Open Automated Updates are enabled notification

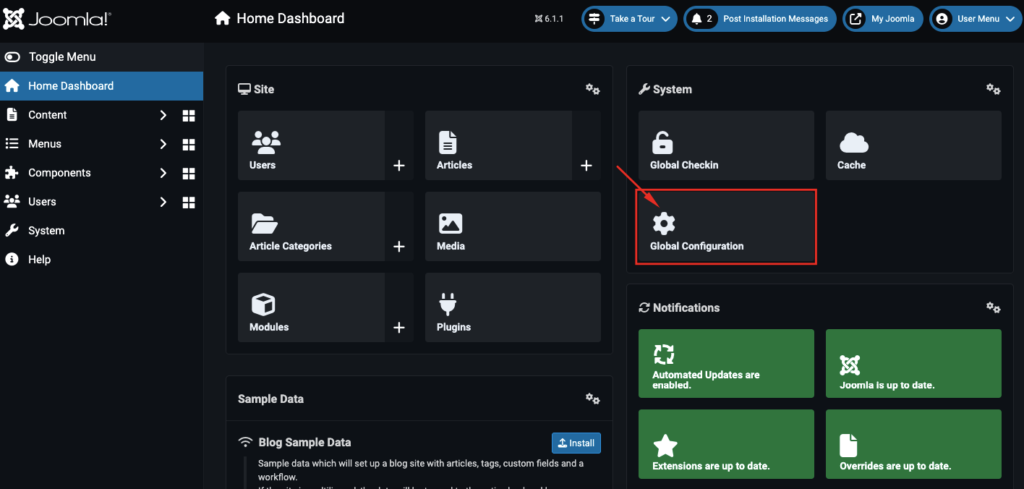tap(726, 363)
